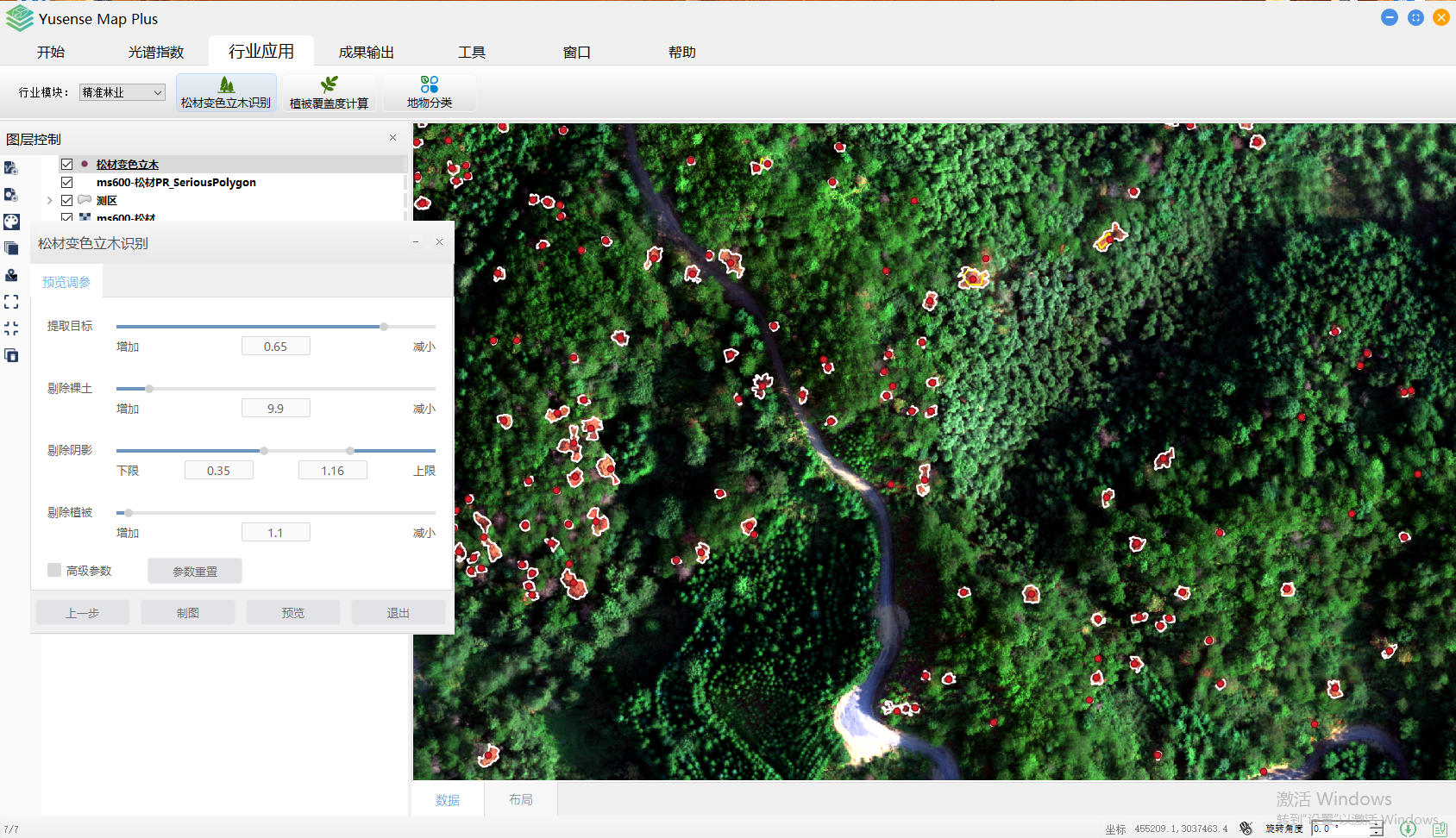Click the add vector layer sidebar icon

point(11,168)
